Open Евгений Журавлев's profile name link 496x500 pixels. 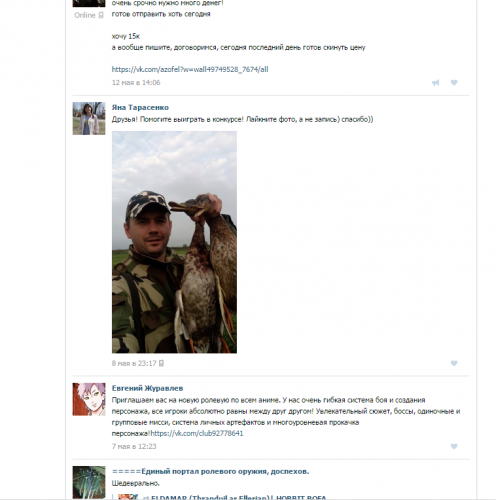147,388
